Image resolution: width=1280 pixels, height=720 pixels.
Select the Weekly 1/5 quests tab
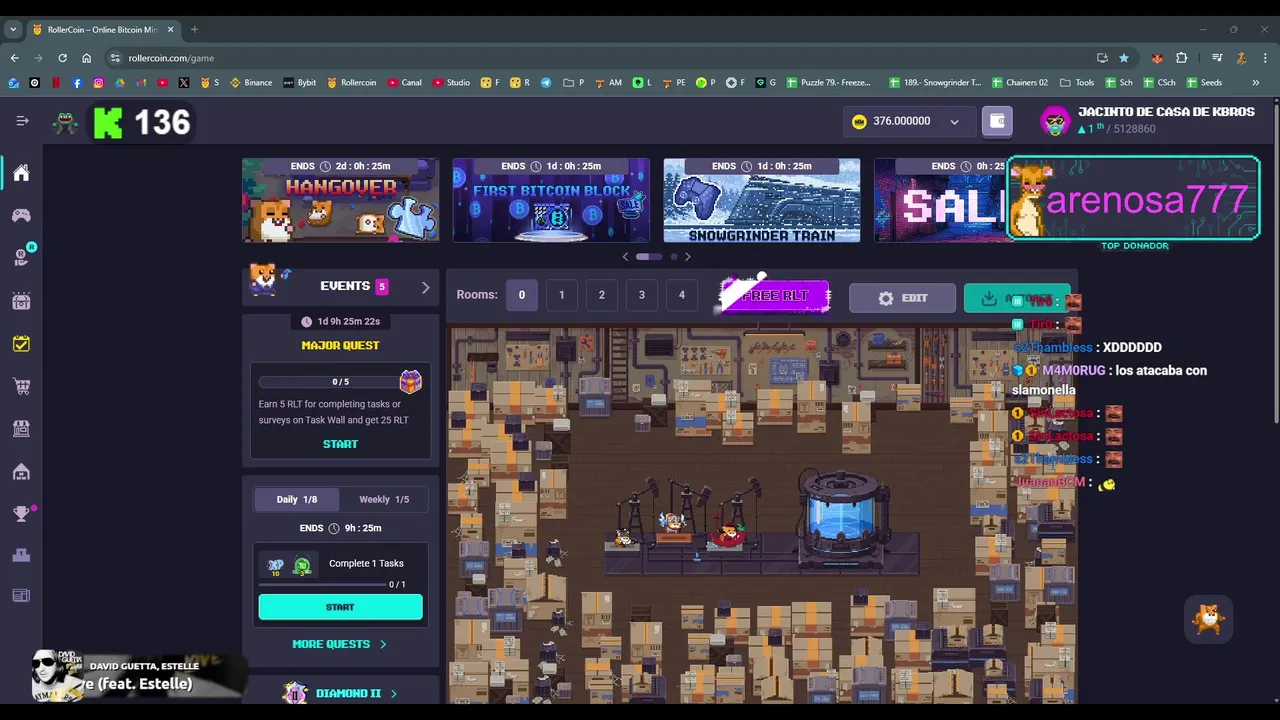click(383, 499)
